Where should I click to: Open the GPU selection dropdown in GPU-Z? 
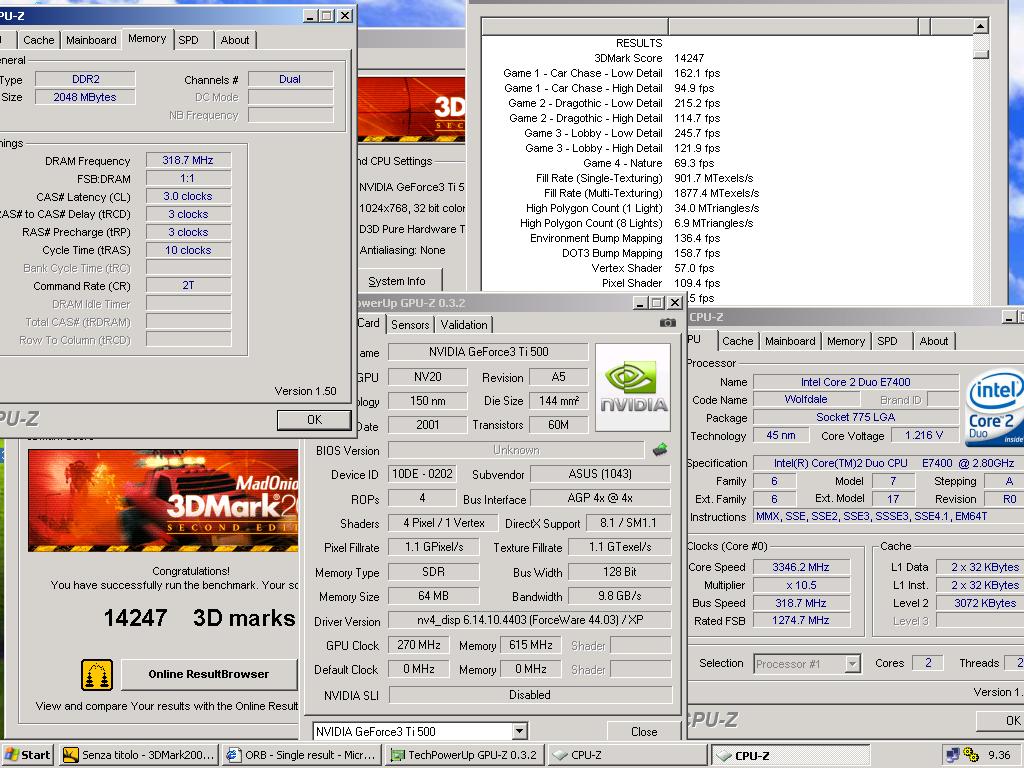[x=520, y=731]
